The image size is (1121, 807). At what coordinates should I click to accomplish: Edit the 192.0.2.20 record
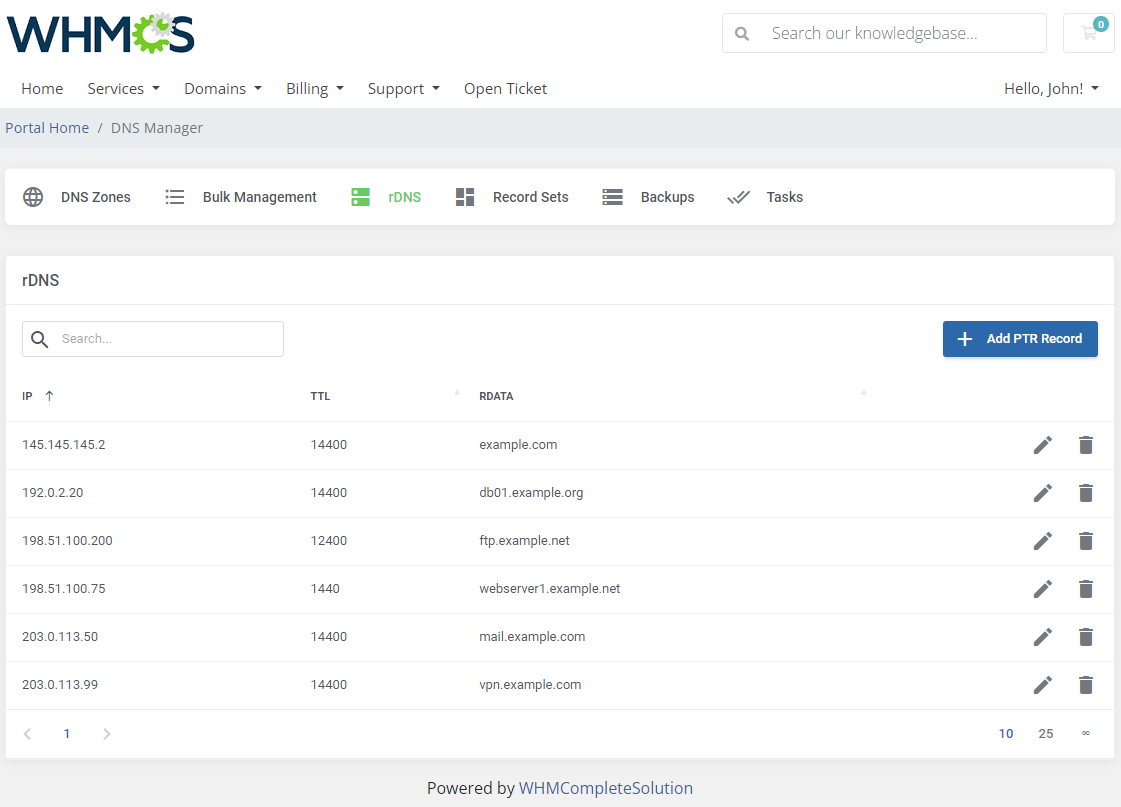(x=1042, y=492)
